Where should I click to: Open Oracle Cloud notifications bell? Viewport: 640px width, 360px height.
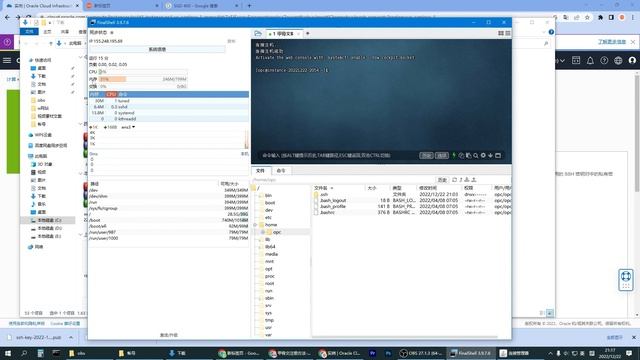coord(590,60)
